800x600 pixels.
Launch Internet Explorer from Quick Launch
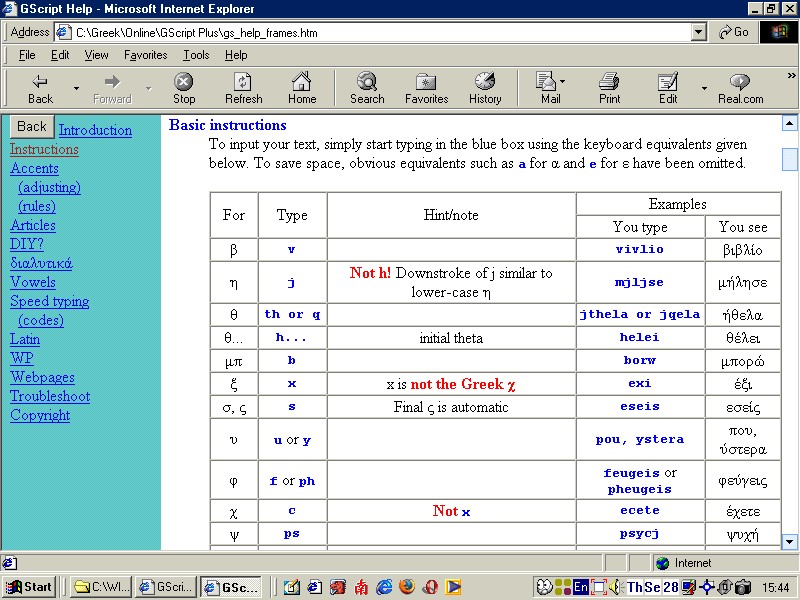point(384,587)
